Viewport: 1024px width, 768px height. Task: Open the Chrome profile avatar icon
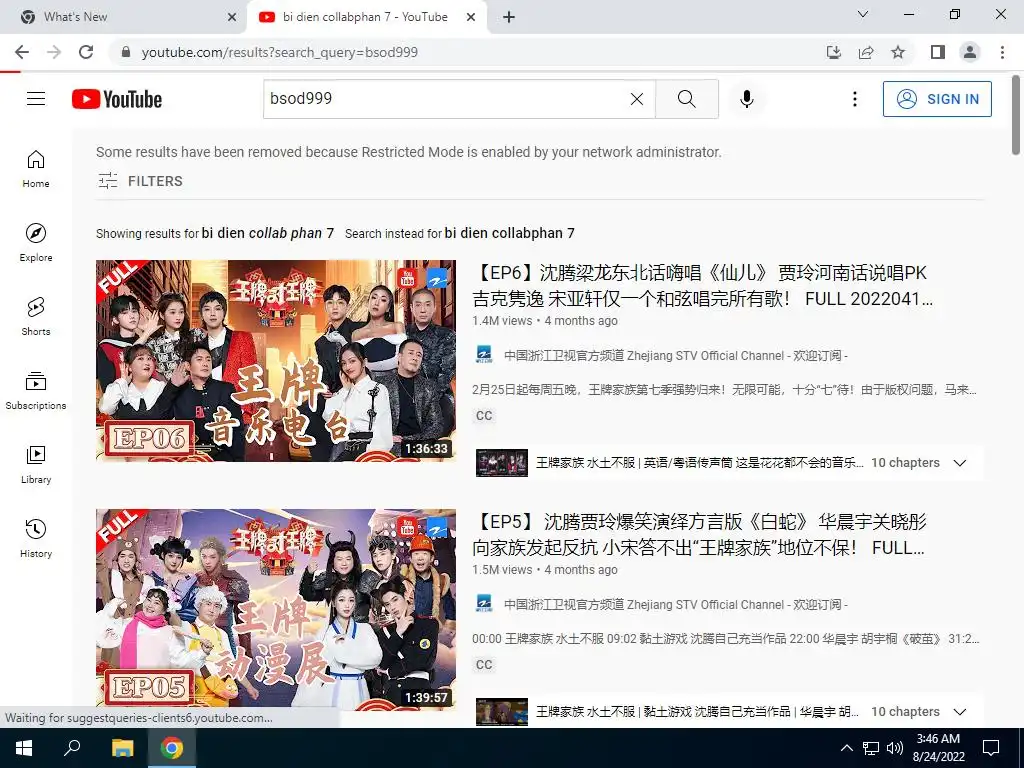pos(970,52)
